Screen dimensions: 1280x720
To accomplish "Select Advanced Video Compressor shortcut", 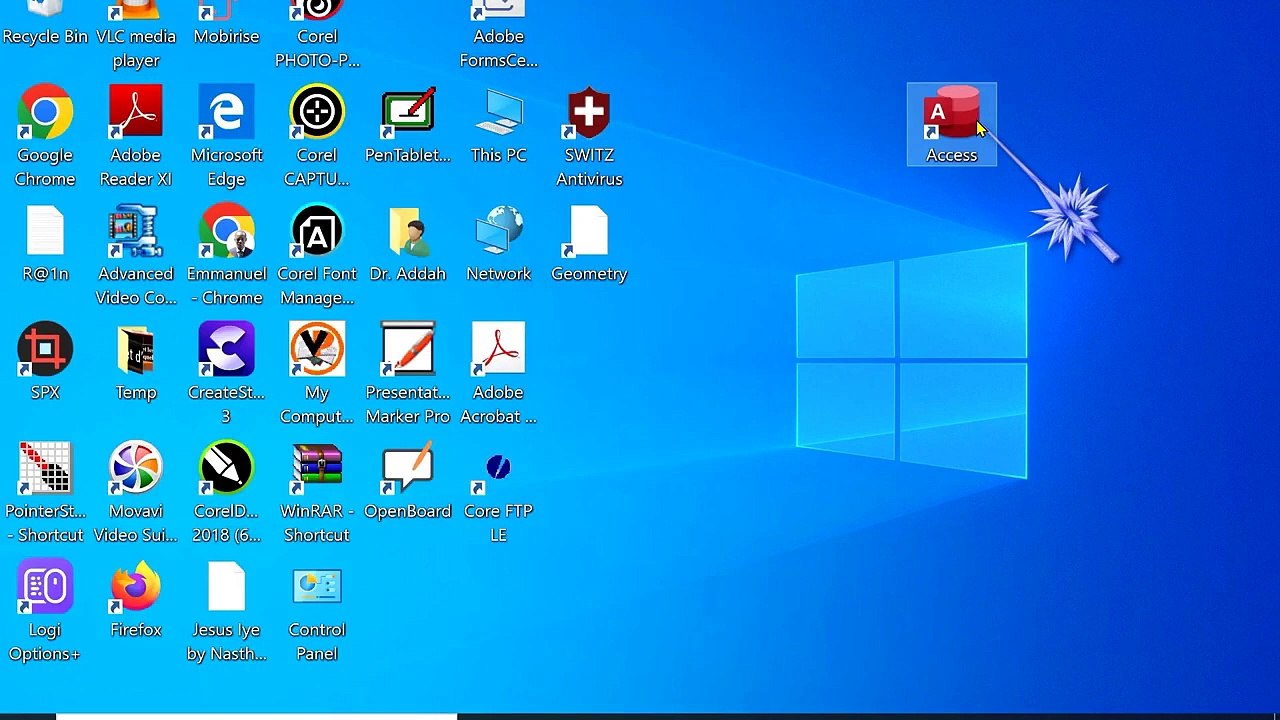I will [x=136, y=256].
